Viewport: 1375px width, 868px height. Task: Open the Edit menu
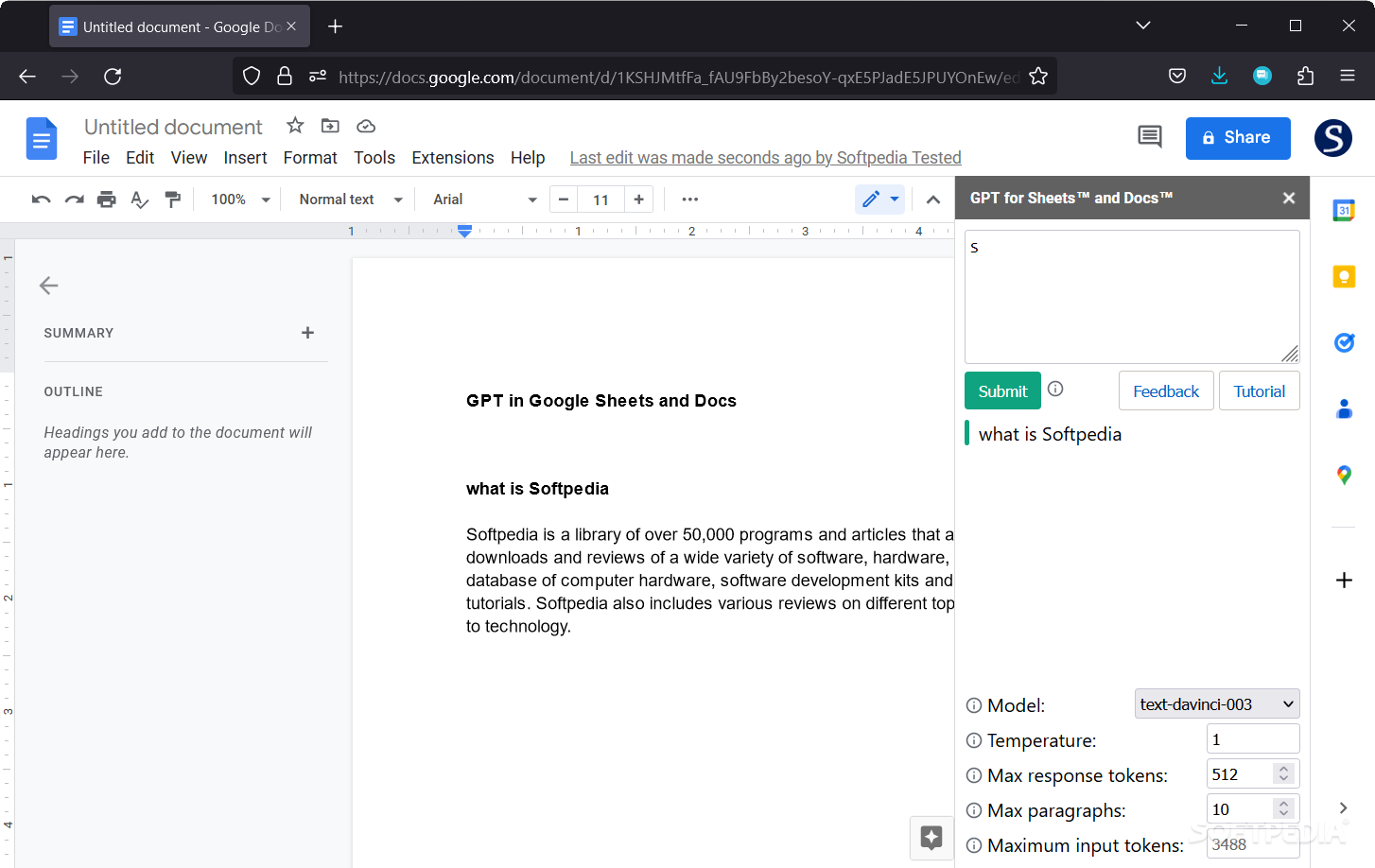140,158
